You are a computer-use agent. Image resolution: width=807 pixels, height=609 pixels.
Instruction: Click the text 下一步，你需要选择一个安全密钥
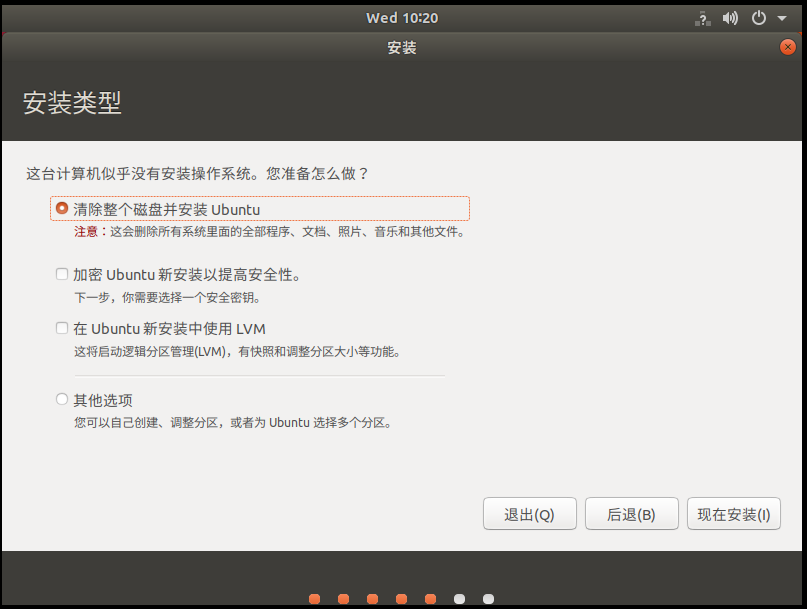click(x=167, y=298)
